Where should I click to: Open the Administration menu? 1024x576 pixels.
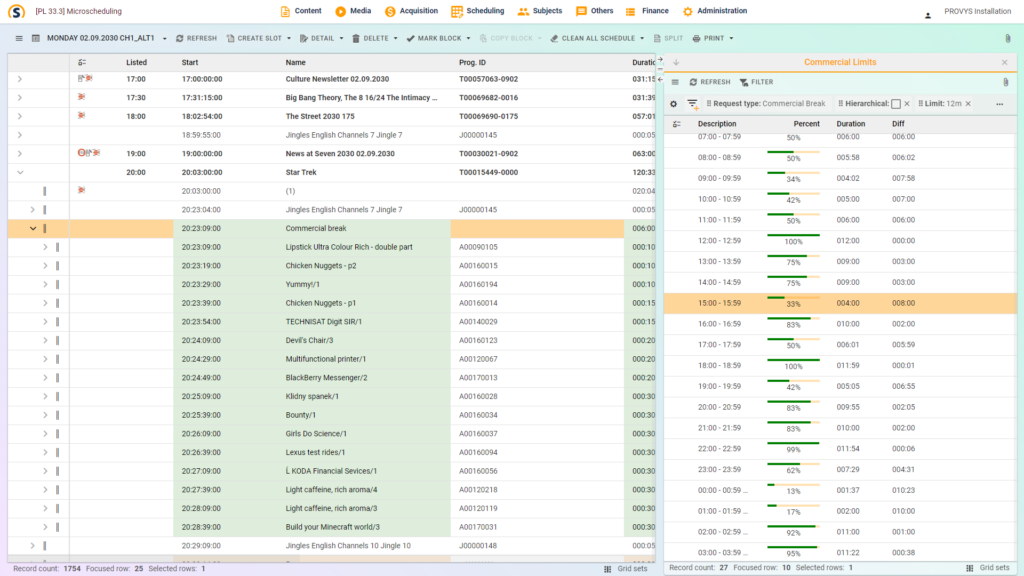coord(715,11)
